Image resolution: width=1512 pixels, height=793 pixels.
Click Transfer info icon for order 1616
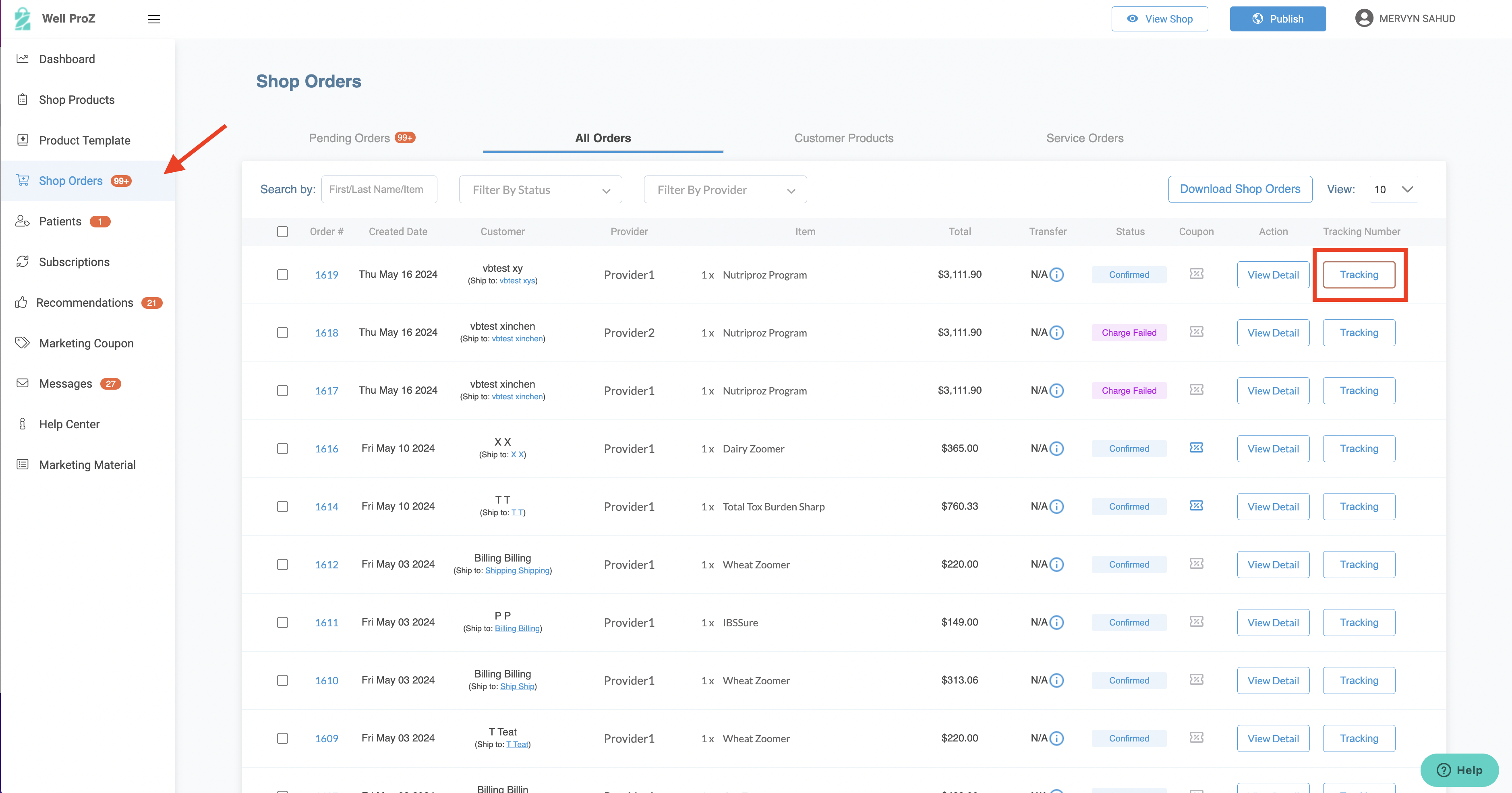point(1056,449)
